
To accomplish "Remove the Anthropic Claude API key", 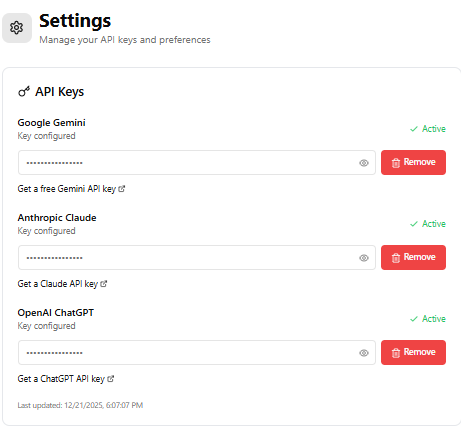I will click(x=413, y=257).
